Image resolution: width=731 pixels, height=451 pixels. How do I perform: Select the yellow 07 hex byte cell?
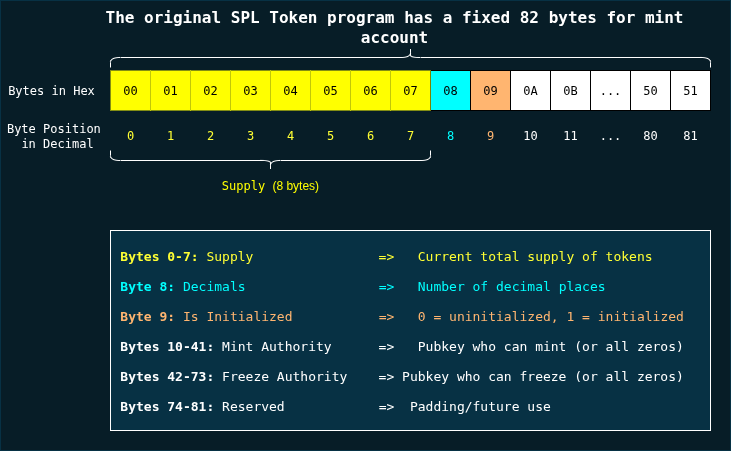(x=410, y=91)
